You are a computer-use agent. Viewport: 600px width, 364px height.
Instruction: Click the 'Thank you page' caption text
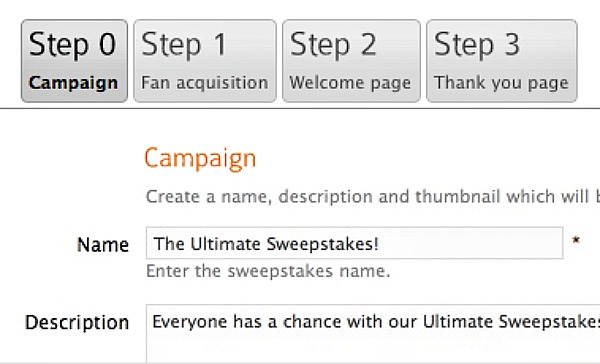tap(501, 83)
